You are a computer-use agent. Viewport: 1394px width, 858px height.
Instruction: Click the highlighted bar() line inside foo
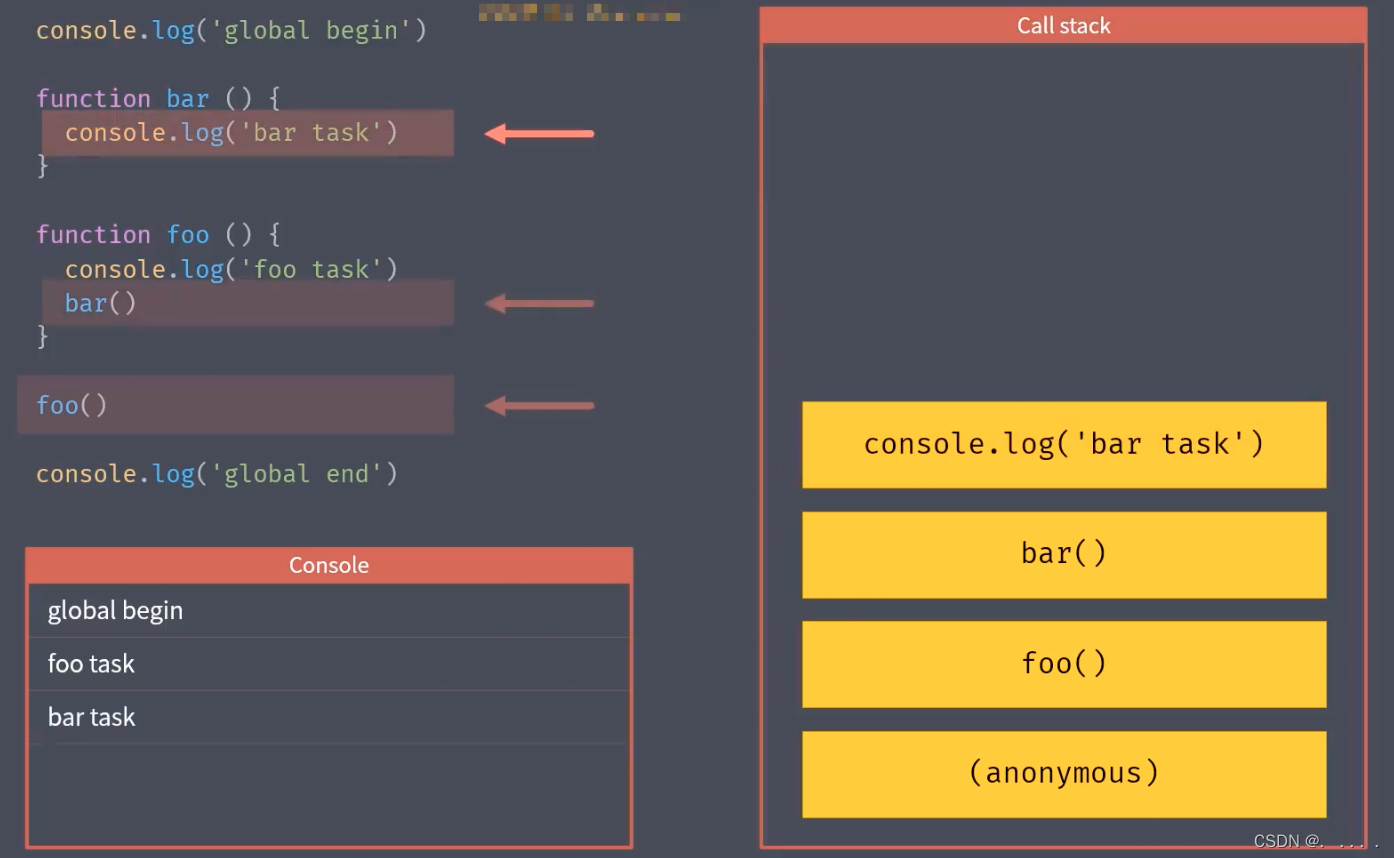coord(101,303)
